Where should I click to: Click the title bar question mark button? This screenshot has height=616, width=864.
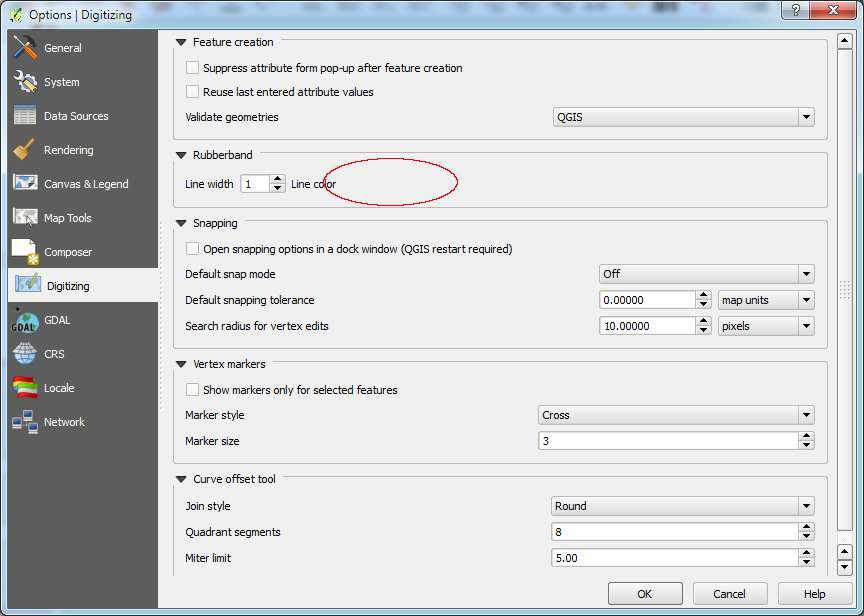(796, 9)
